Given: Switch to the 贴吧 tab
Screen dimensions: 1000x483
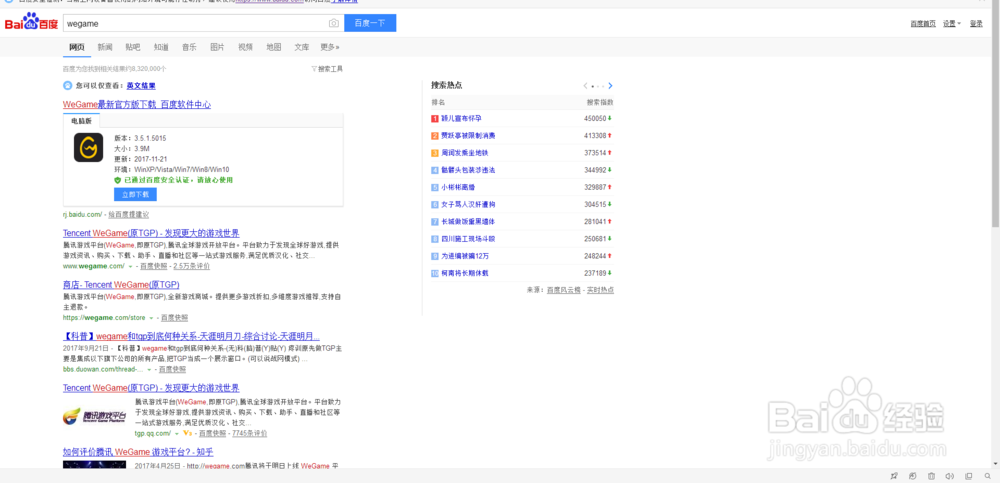Looking at the screenshot, I should click(133, 47).
